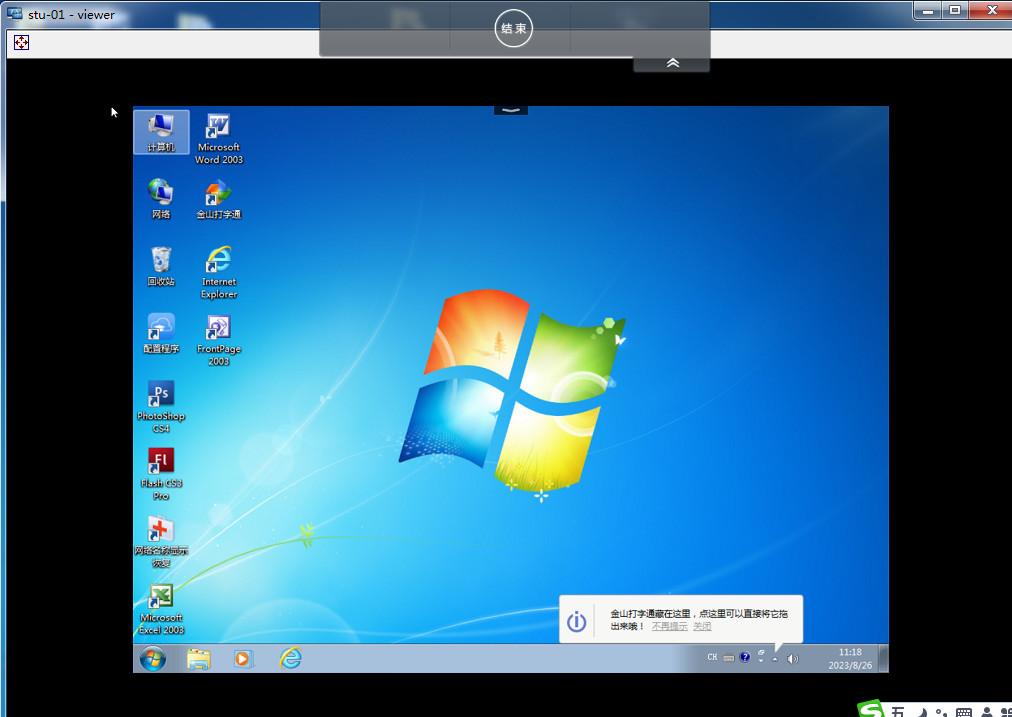The height and width of the screenshot is (717, 1012).
Task: Select the 配置程序 desktop shortcut
Action: click(x=161, y=333)
